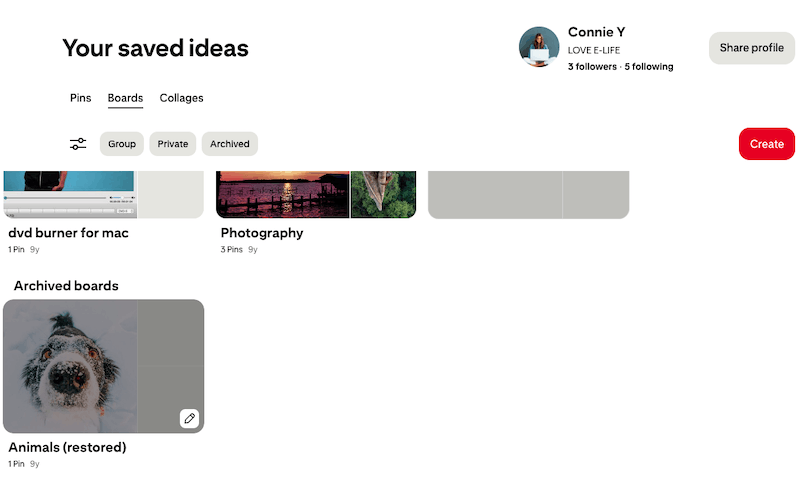The width and height of the screenshot is (800, 479).
Task: Select the Boards tab
Action: tap(125, 98)
